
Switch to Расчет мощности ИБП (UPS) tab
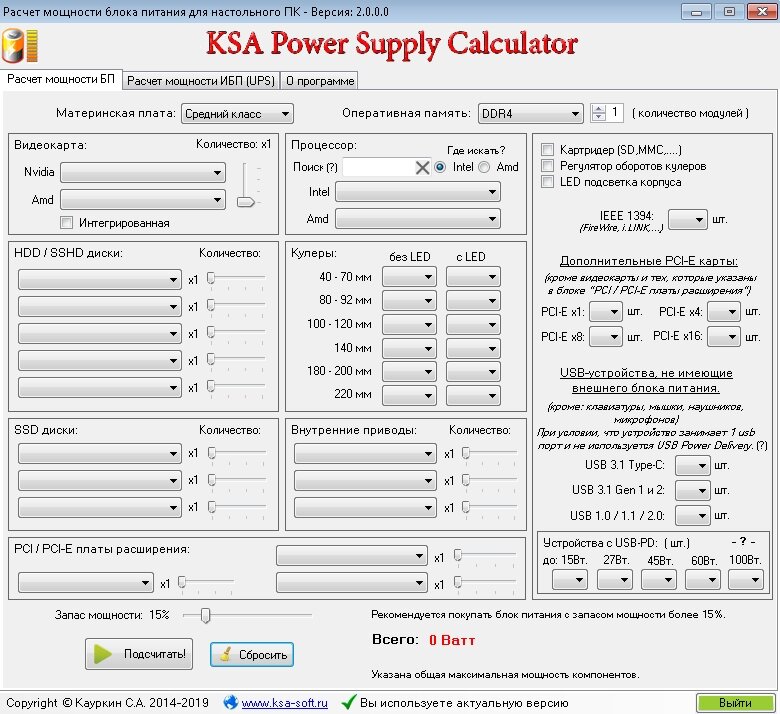click(201, 81)
